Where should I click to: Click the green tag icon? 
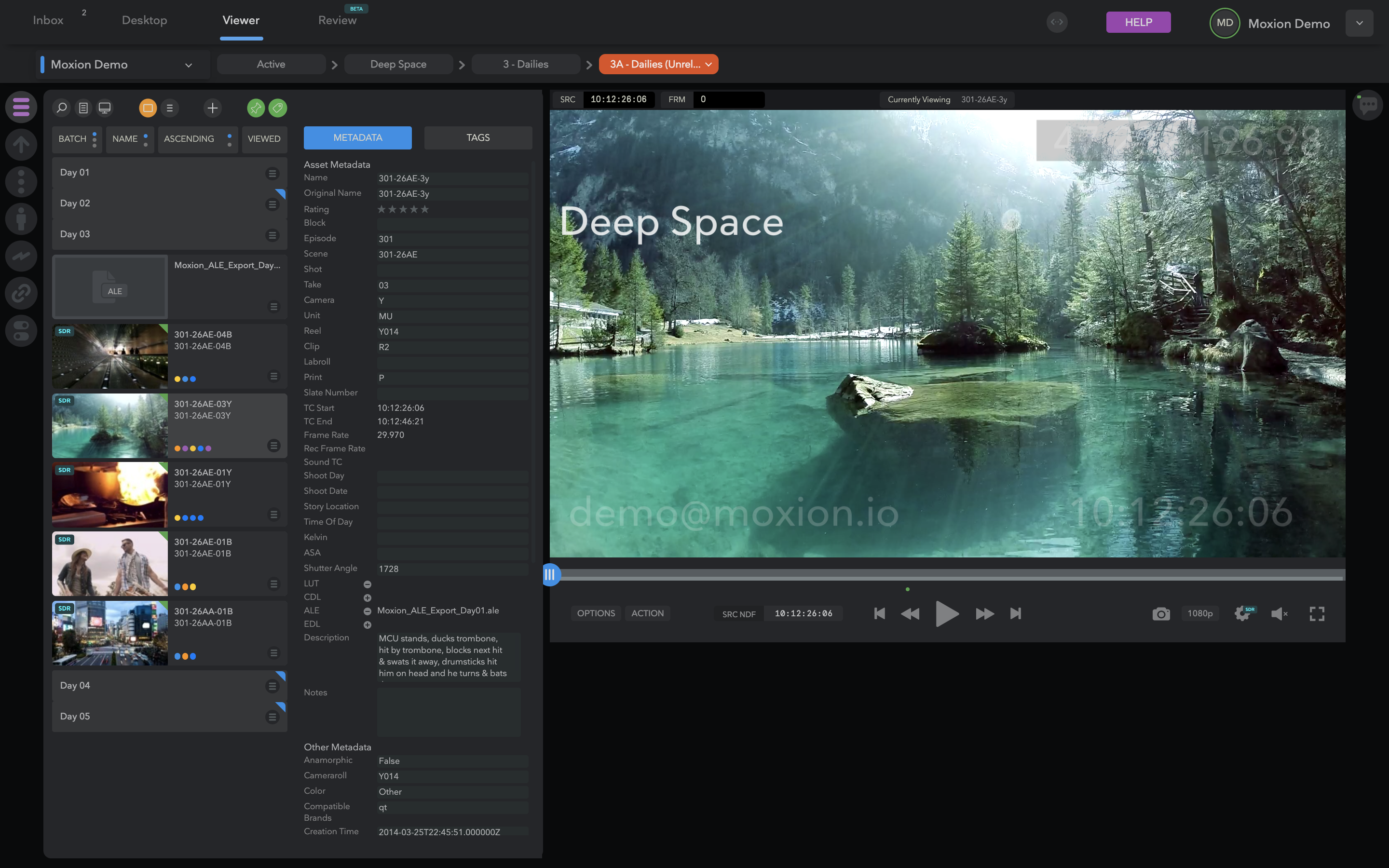[278, 108]
